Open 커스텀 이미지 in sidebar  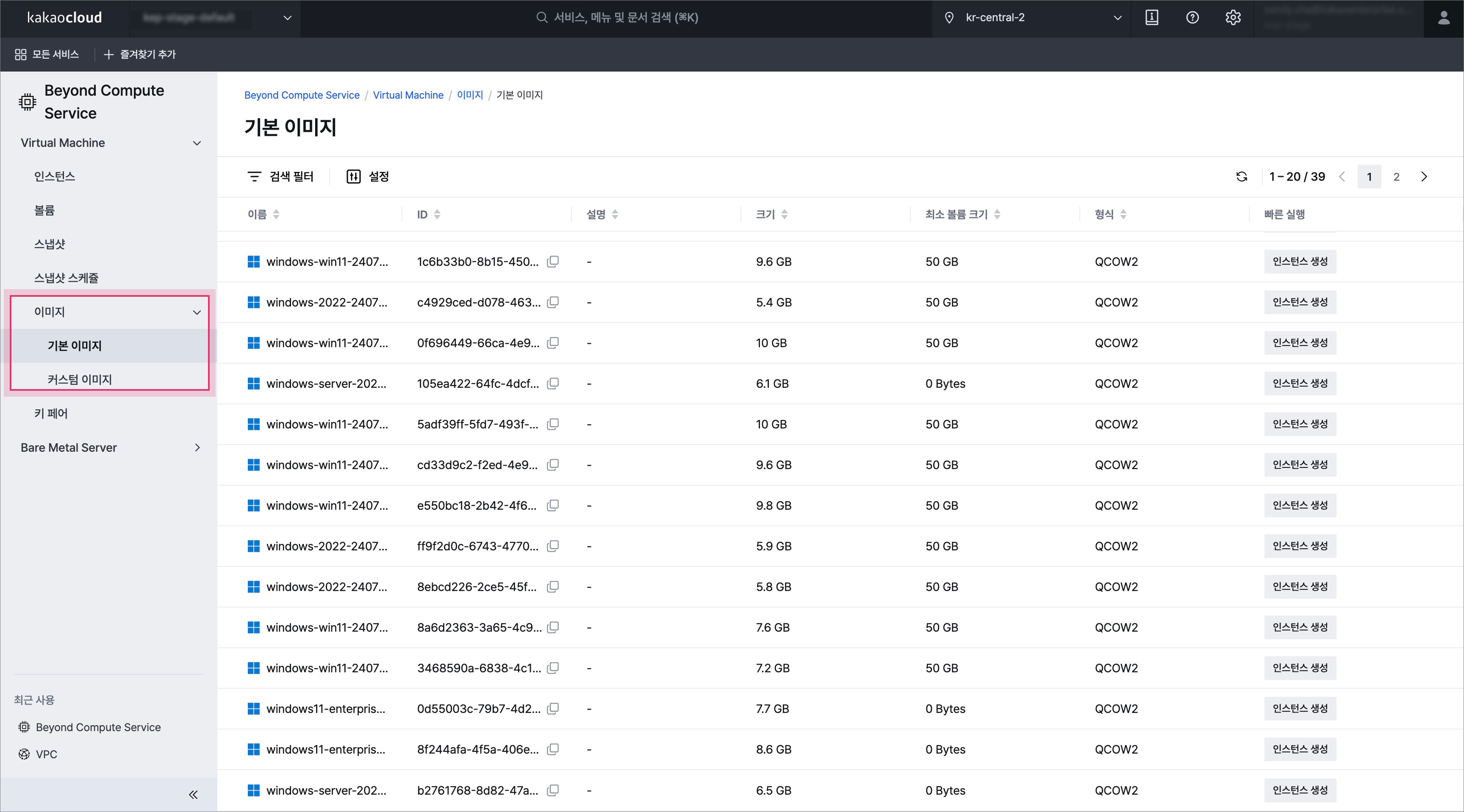(80, 379)
